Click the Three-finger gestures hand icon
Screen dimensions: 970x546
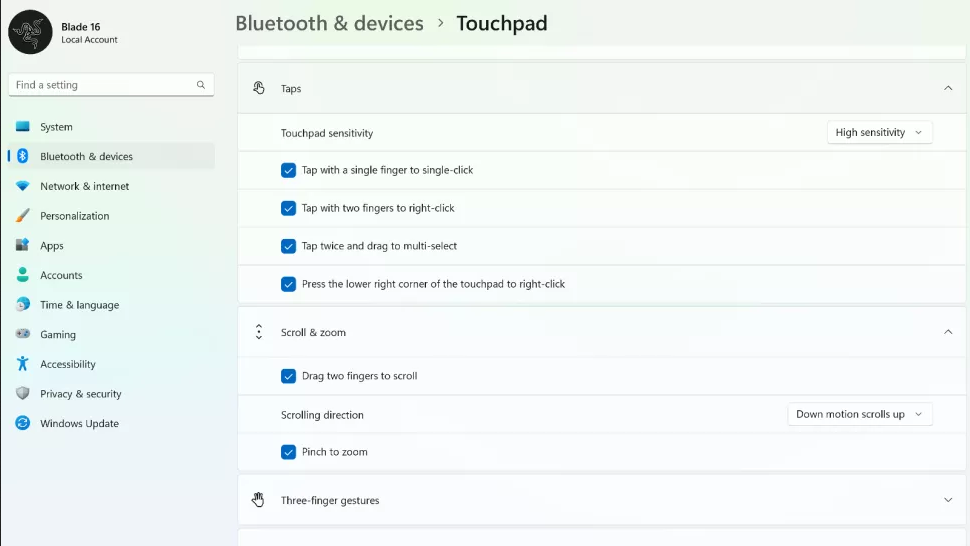258,500
